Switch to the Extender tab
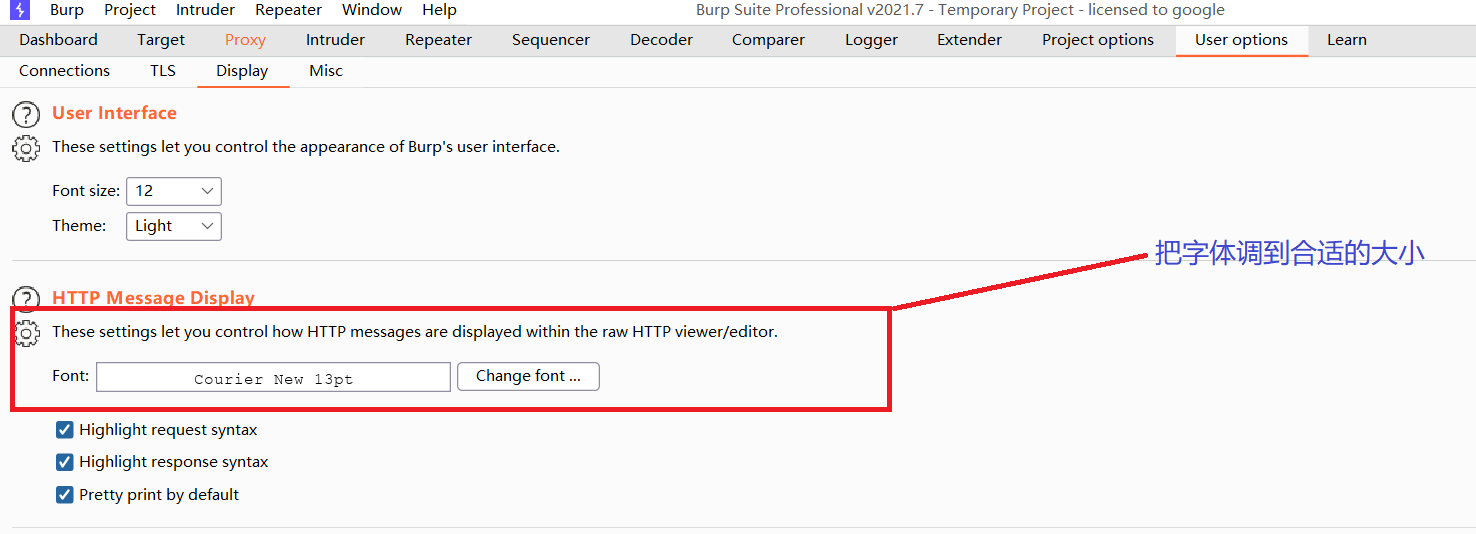The height and width of the screenshot is (534, 1476). point(969,40)
